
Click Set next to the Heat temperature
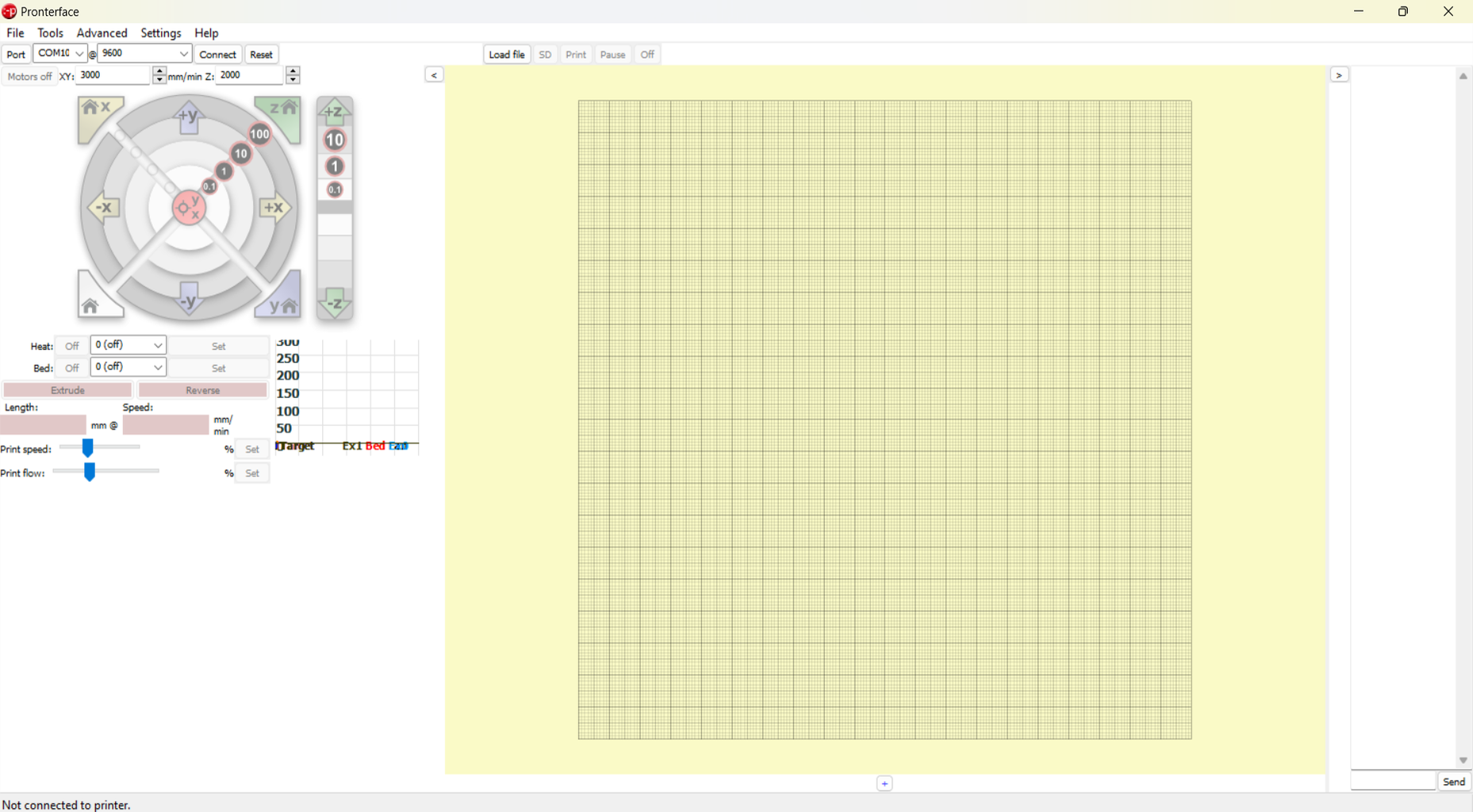pyautogui.click(x=219, y=346)
